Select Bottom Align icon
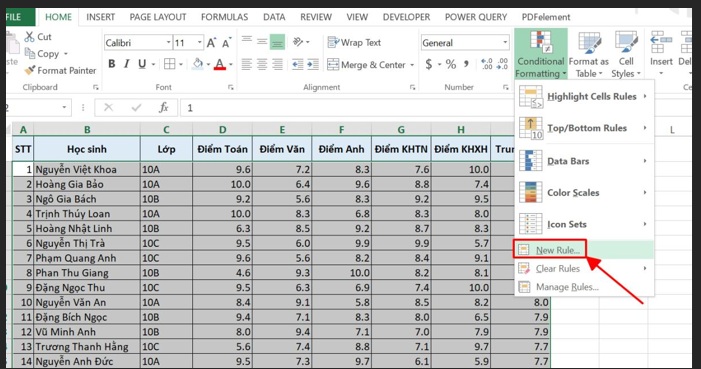The width and height of the screenshot is (701, 369). (x=277, y=42)
